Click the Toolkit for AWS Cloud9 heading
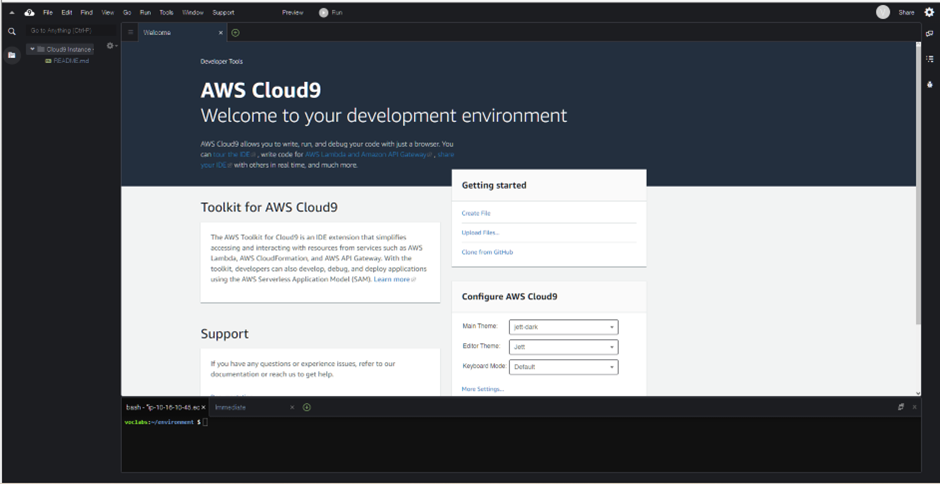Image resolution: width=940 pixels, height=484 pixels. (x=269, y=208)
